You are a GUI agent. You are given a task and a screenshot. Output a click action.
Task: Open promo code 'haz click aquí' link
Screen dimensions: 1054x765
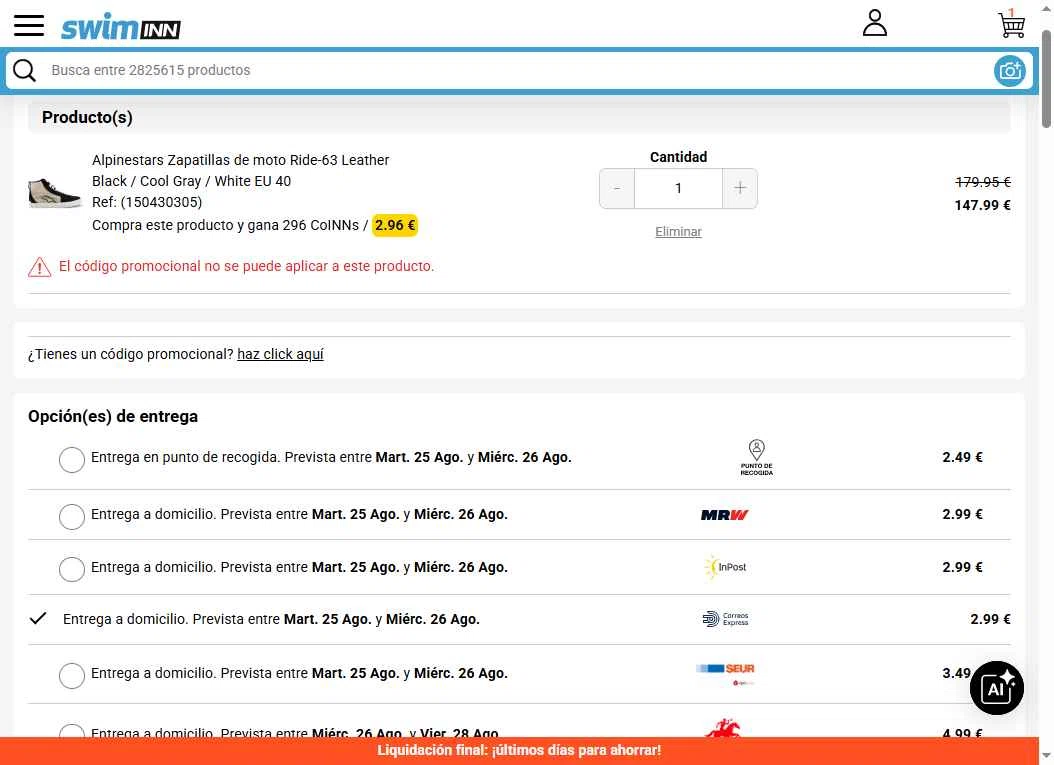(x=280, y=354)
